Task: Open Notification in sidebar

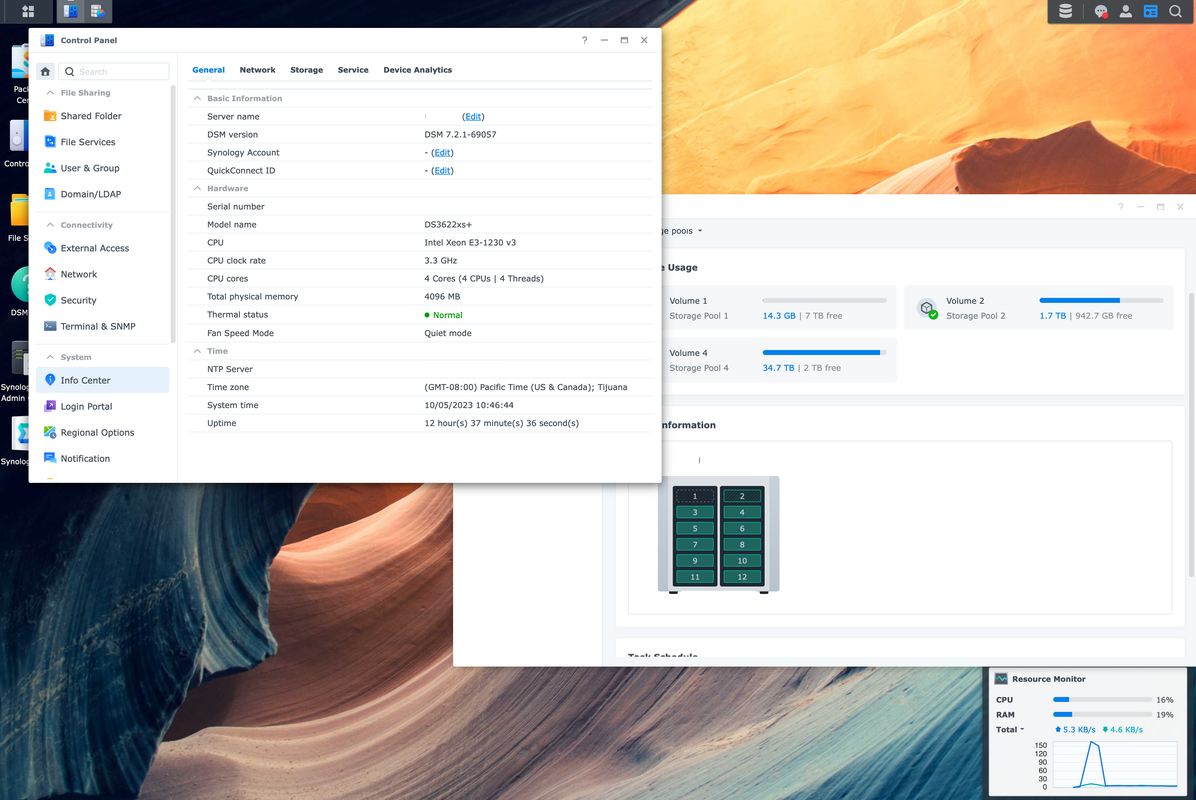Action: click(103, 458)
